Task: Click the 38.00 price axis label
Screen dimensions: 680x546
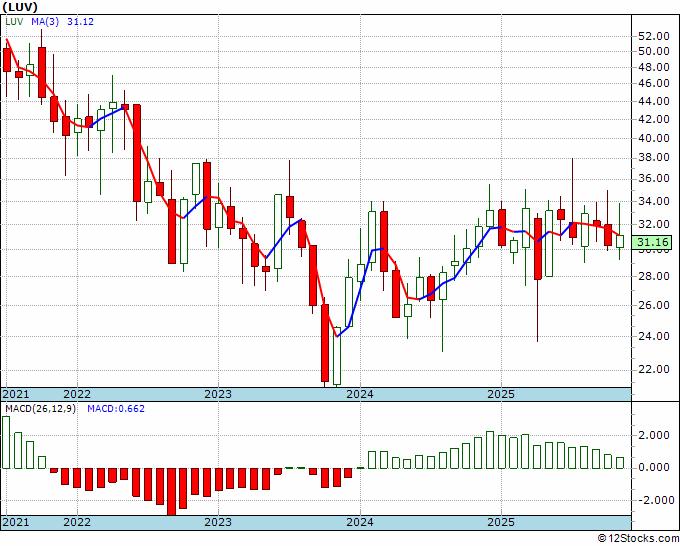Action: (654, 158)
